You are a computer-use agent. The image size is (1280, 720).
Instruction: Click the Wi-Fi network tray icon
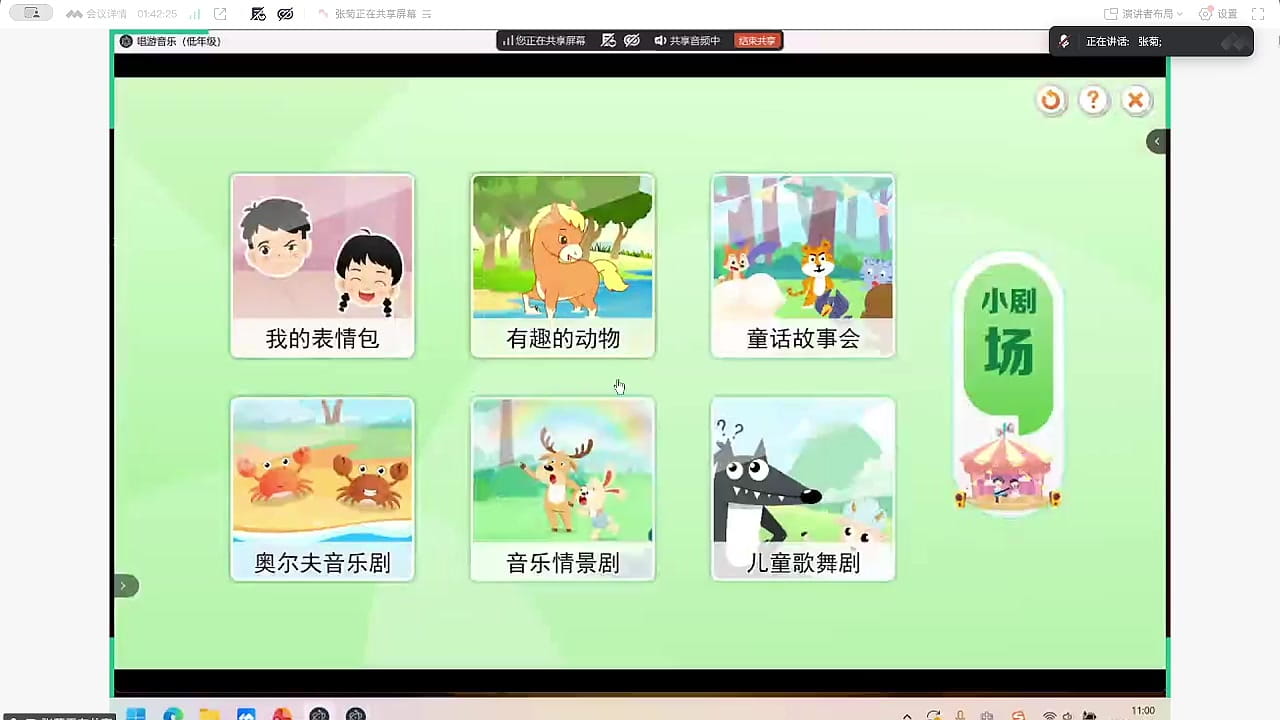[1049, 715]
